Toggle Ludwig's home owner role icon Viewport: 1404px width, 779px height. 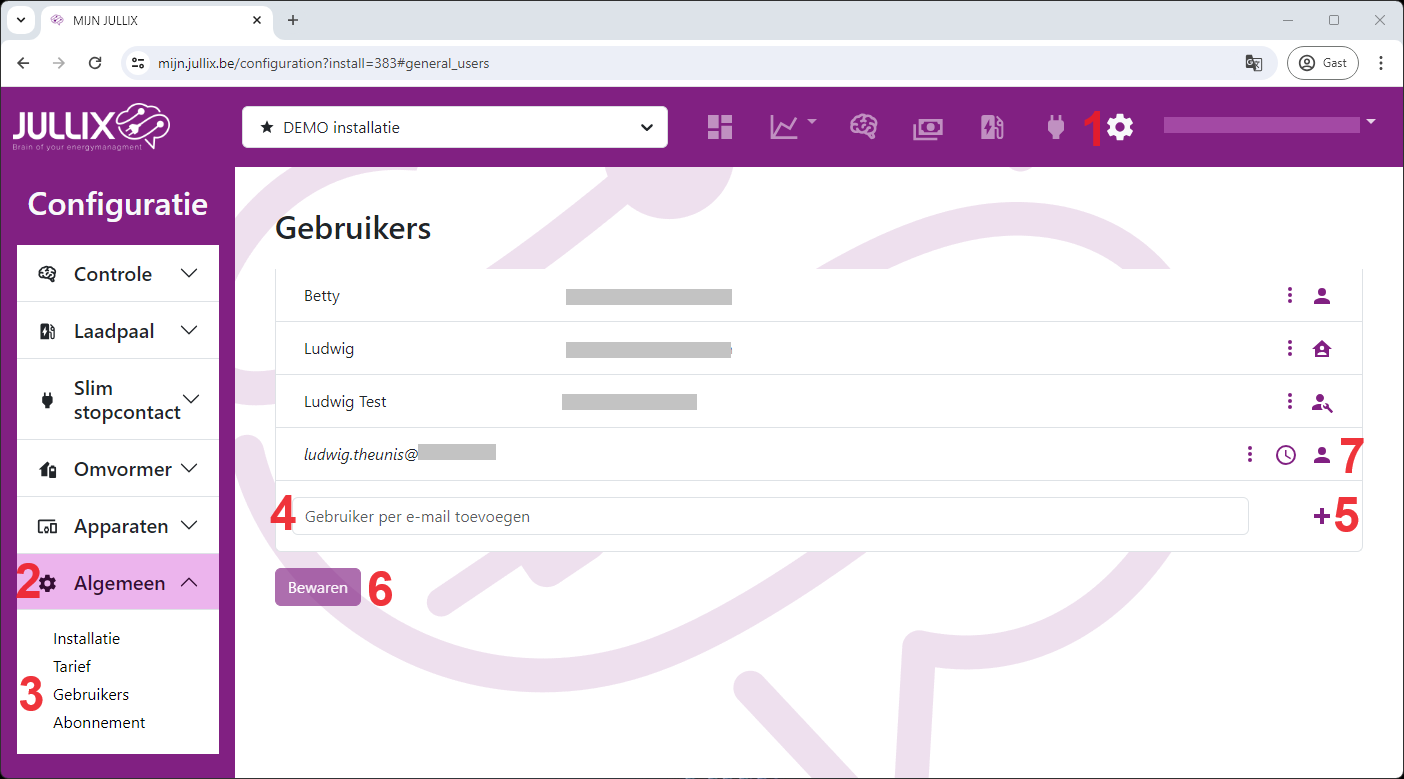(x=1322, y=349)
